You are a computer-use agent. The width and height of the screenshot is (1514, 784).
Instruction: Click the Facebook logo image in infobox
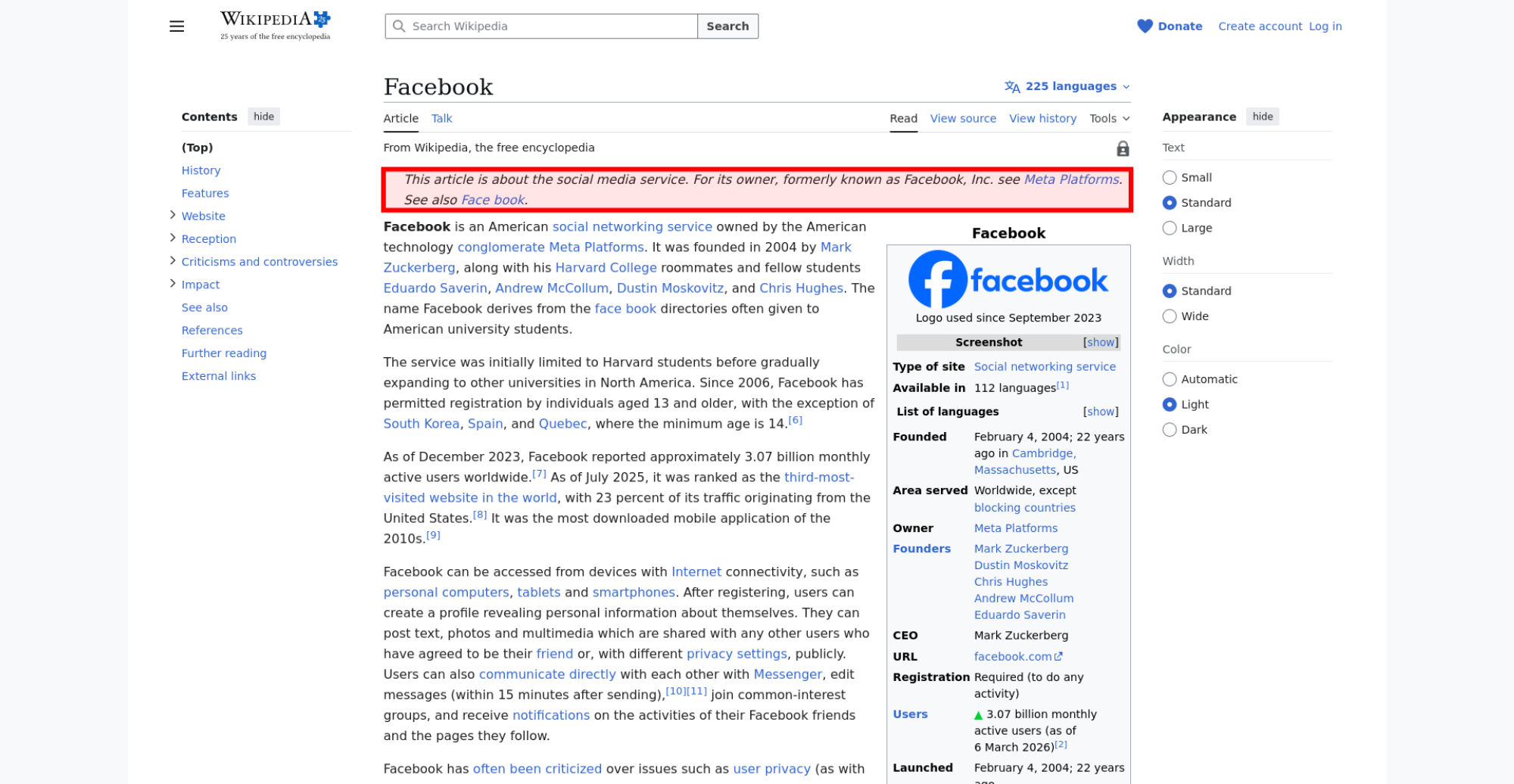pos(1008,279)
